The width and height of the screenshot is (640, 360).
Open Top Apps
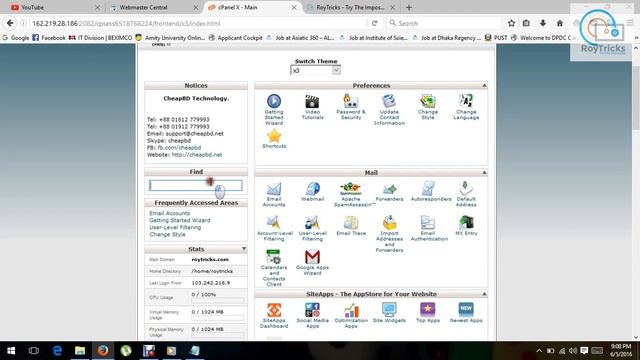tap(428, 310)
